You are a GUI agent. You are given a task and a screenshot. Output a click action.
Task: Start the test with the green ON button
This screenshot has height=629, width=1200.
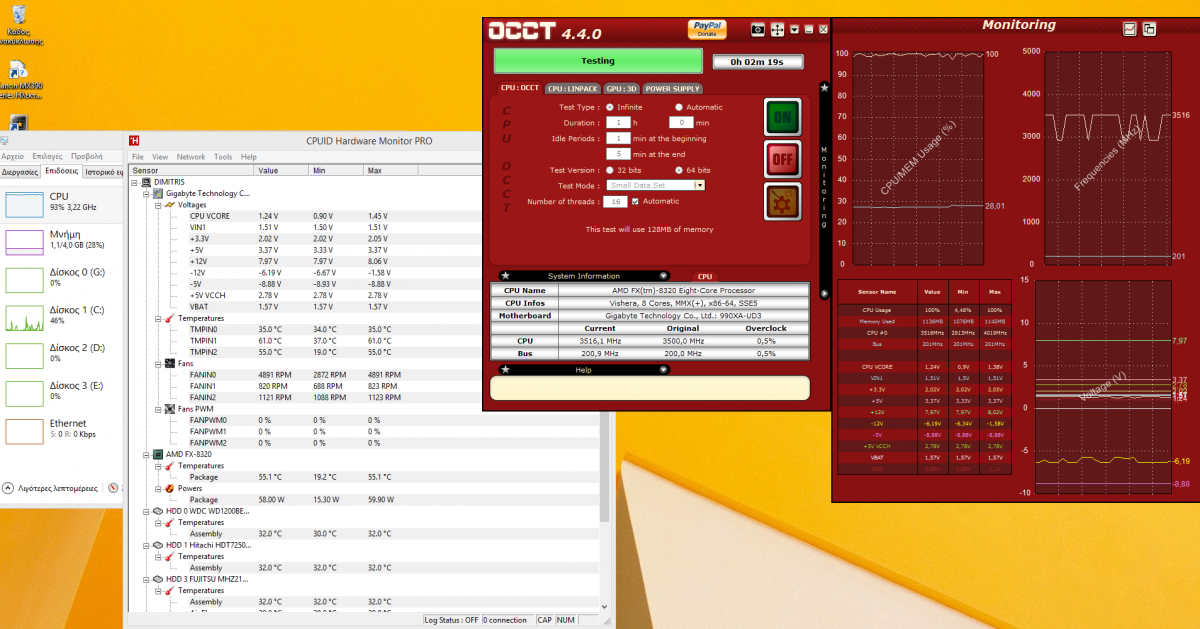(783, 117)
